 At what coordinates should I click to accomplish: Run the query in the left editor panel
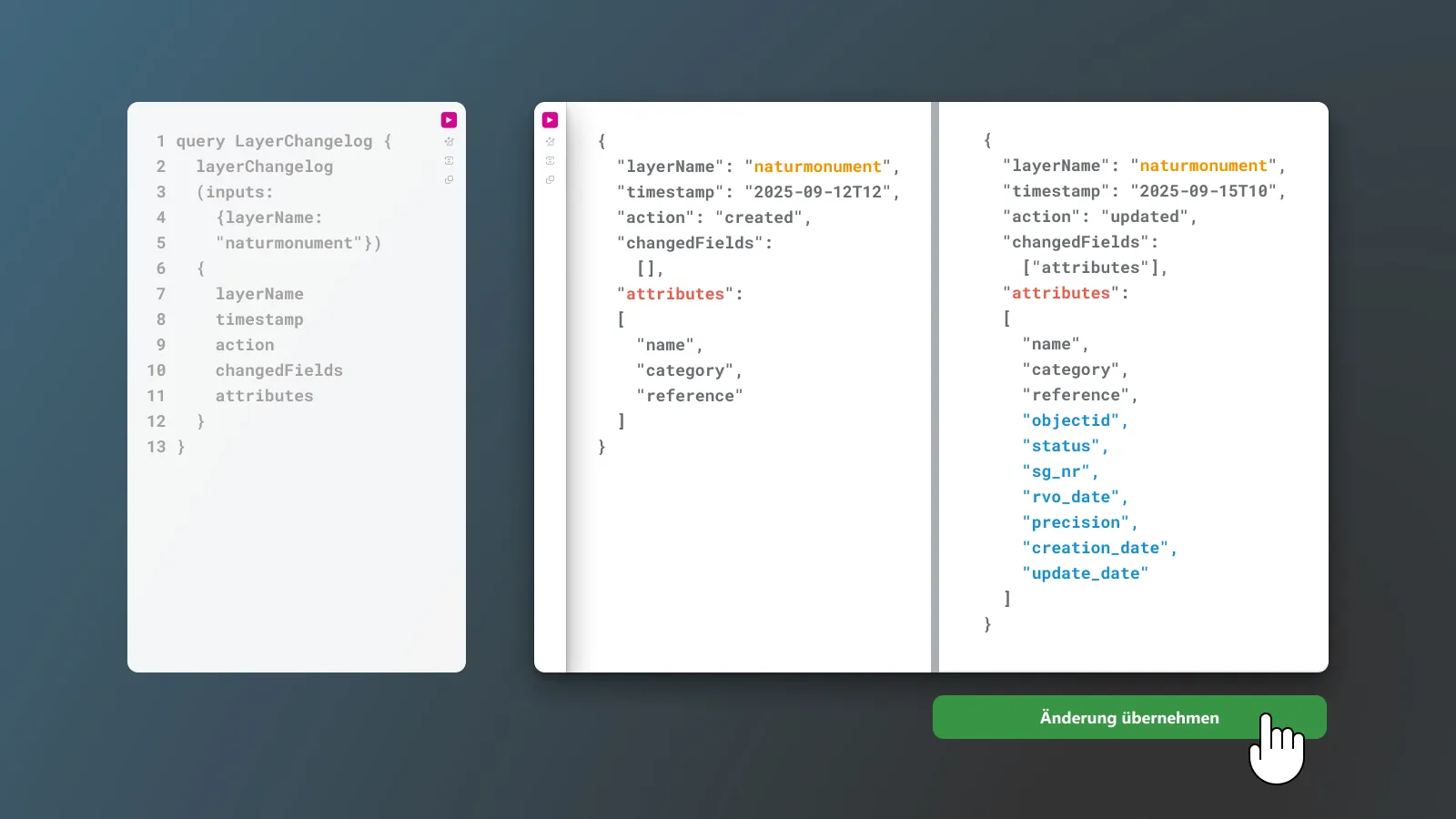click(449, 120)
